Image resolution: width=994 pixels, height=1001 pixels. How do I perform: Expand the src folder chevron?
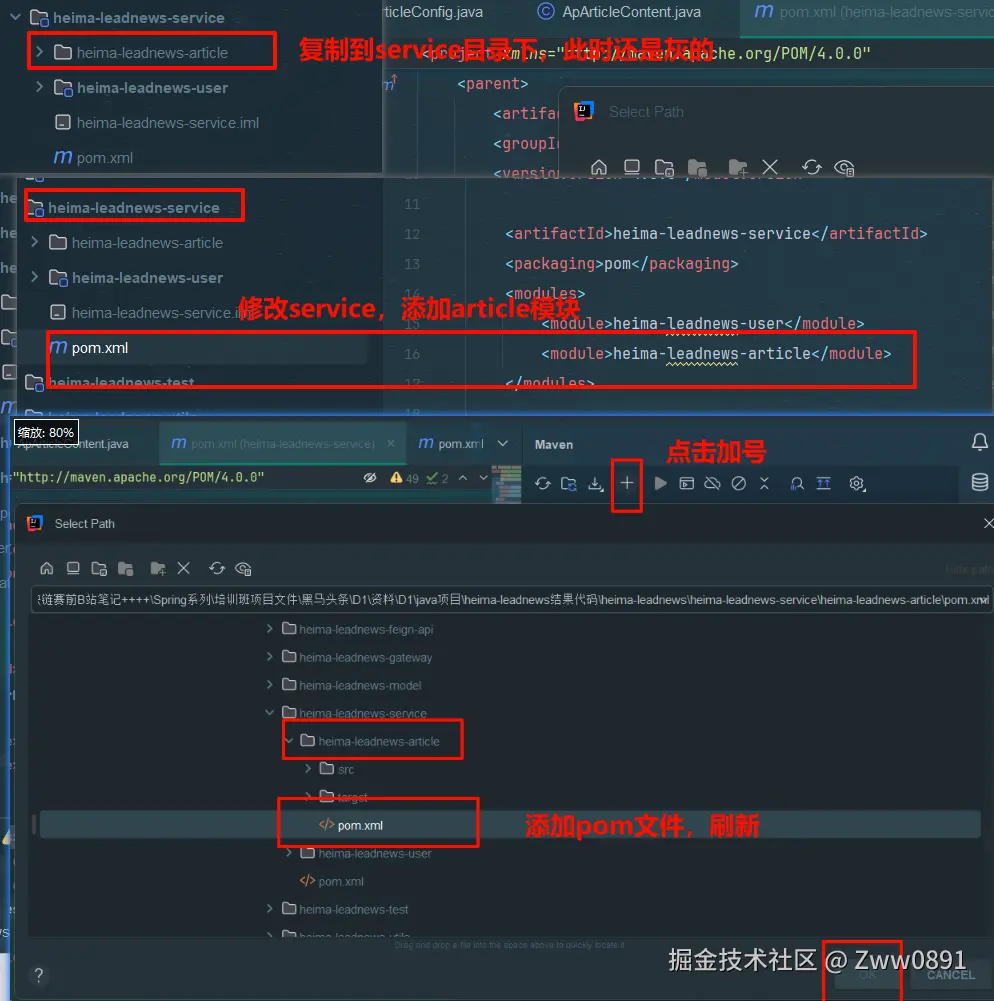(308, 769)
